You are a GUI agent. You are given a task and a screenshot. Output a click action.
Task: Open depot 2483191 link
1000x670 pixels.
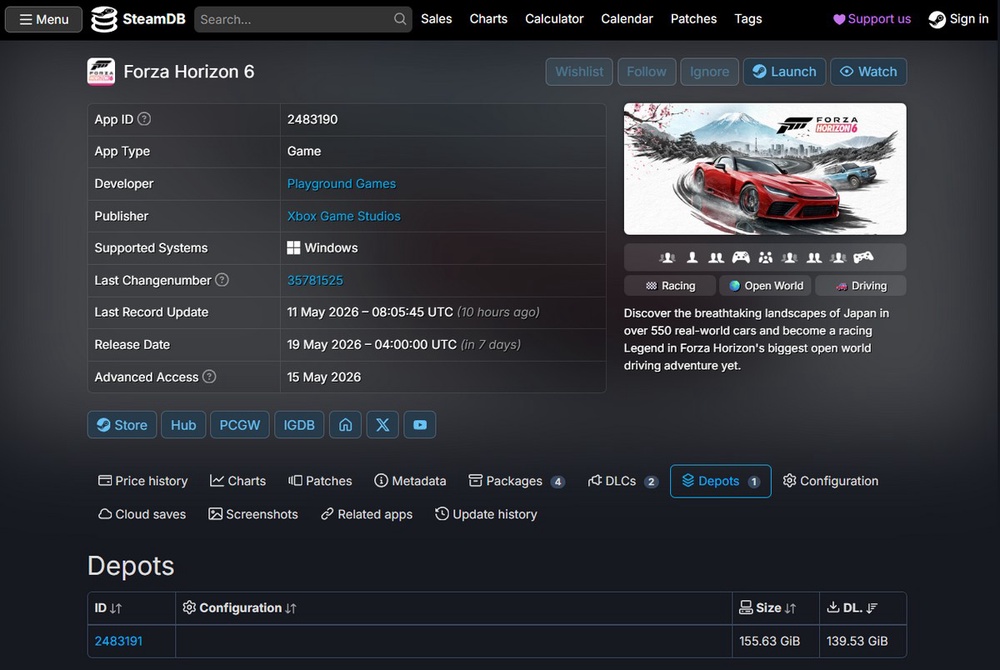[119, 641]
